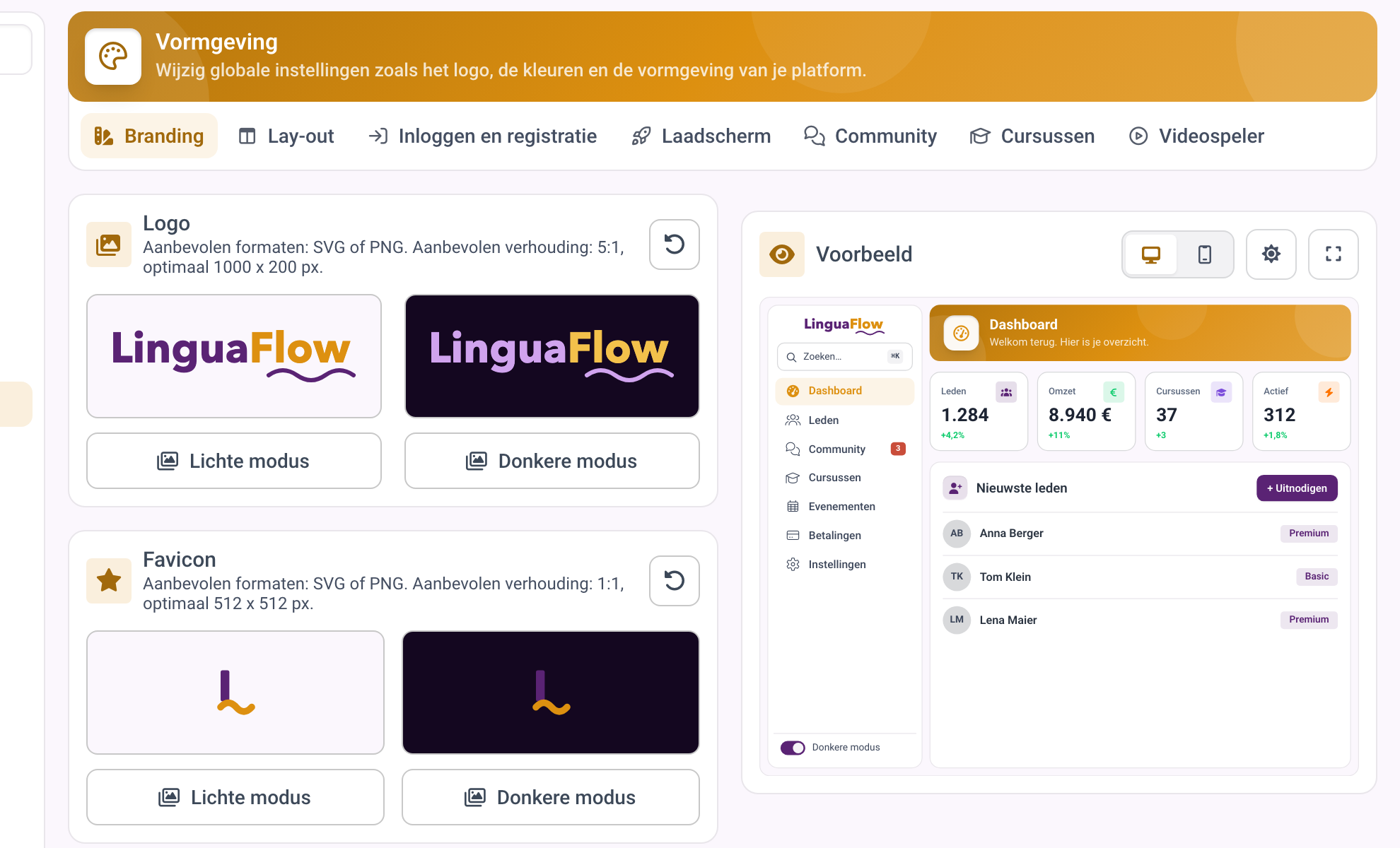This screenshot has height=848, width=1400.
Task: Open preview settings gear icon
Action: (x=1271, y=254)
